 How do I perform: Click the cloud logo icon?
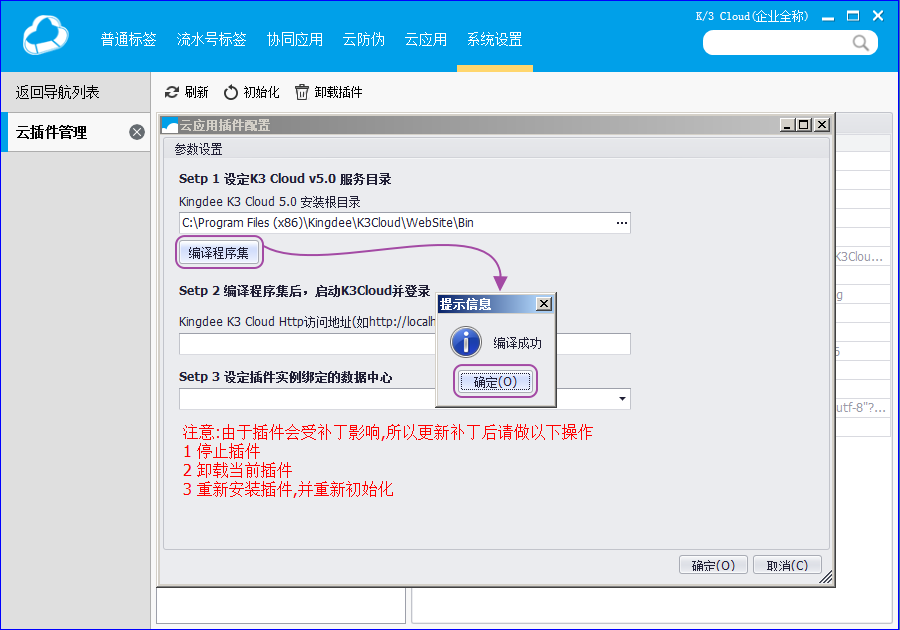[x=45, y=36]
